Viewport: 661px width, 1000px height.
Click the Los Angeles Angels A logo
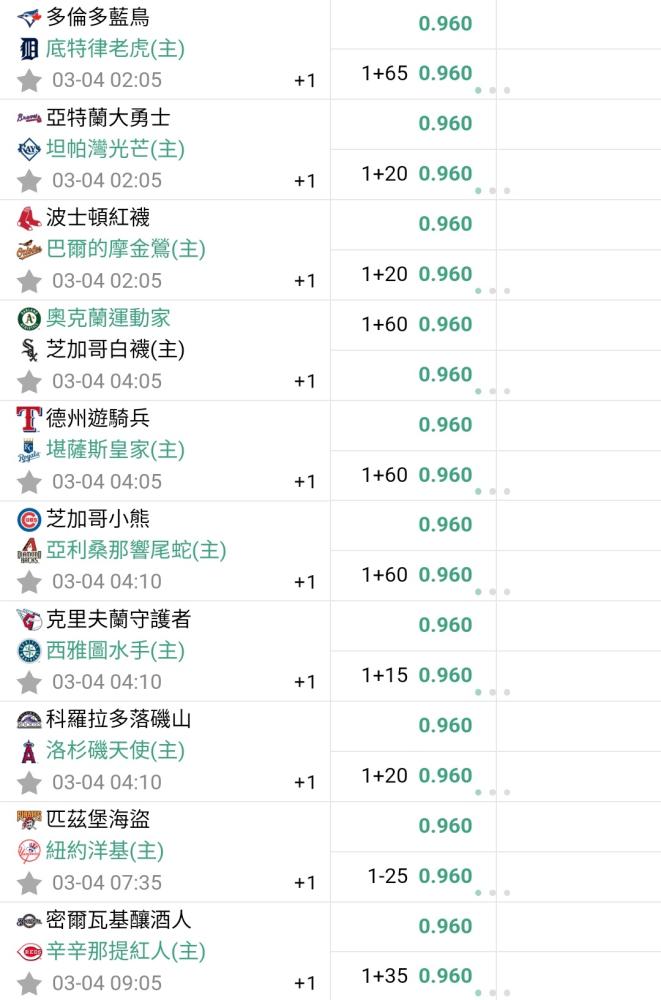tap(29, 751)
